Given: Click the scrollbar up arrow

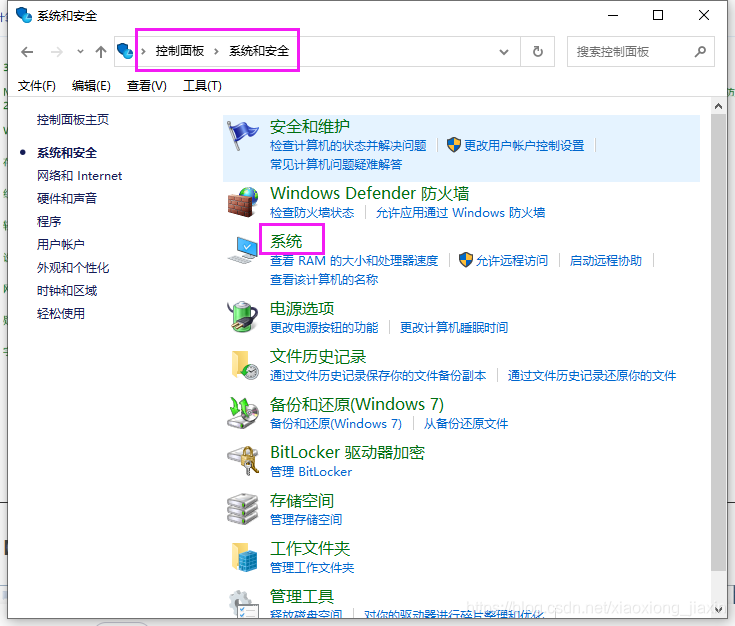Looking at the screenshot, I should tap(718, 106).
